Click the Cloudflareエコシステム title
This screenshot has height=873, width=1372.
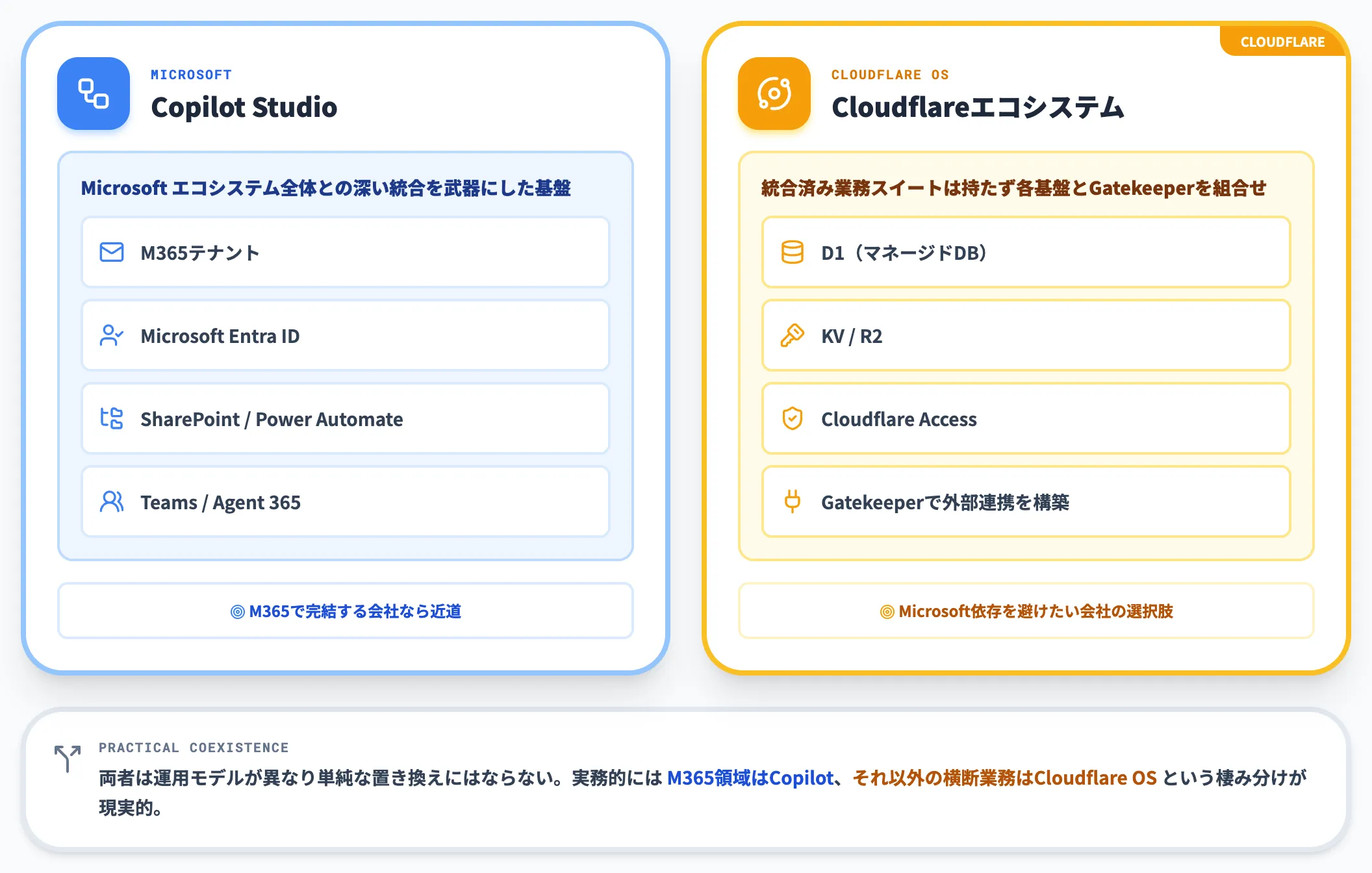coord(978,107)
